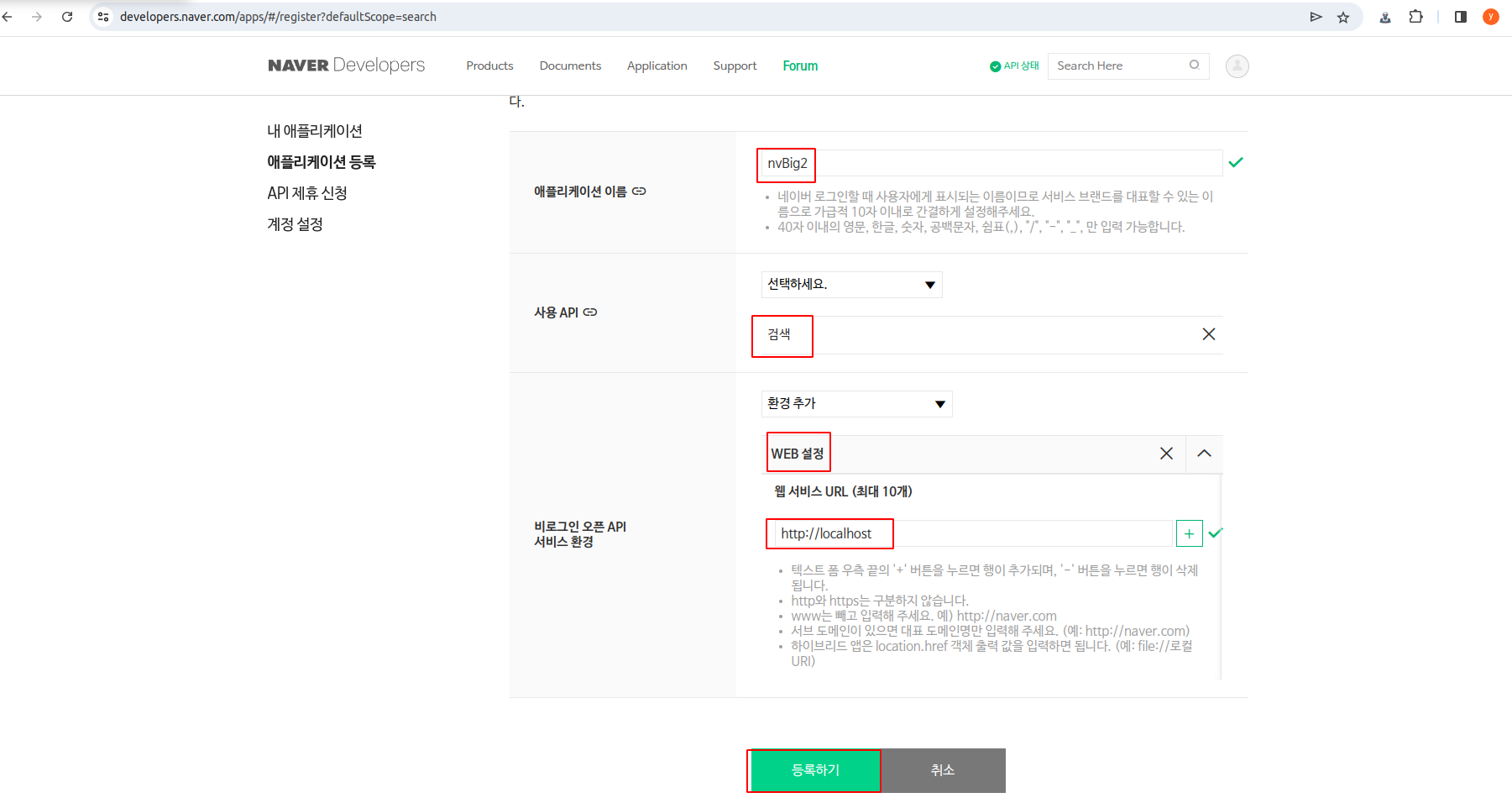The height and width of the screenshot is (803, 1512).
Task: Click the WEB 설정 header label
Action: 798,454
